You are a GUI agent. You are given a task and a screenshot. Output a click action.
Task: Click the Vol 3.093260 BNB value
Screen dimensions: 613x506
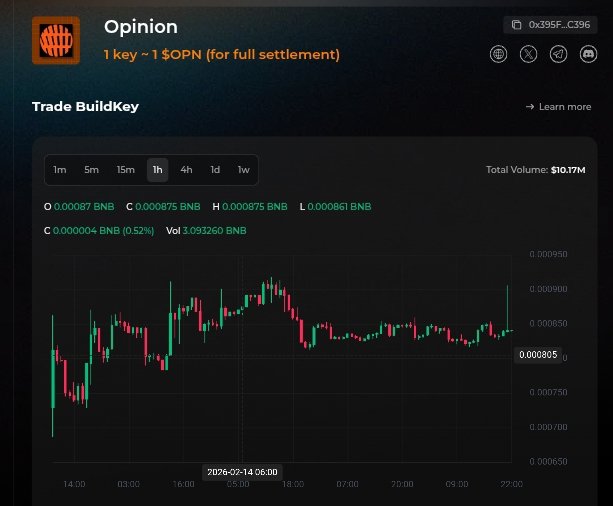pos(215,231)
